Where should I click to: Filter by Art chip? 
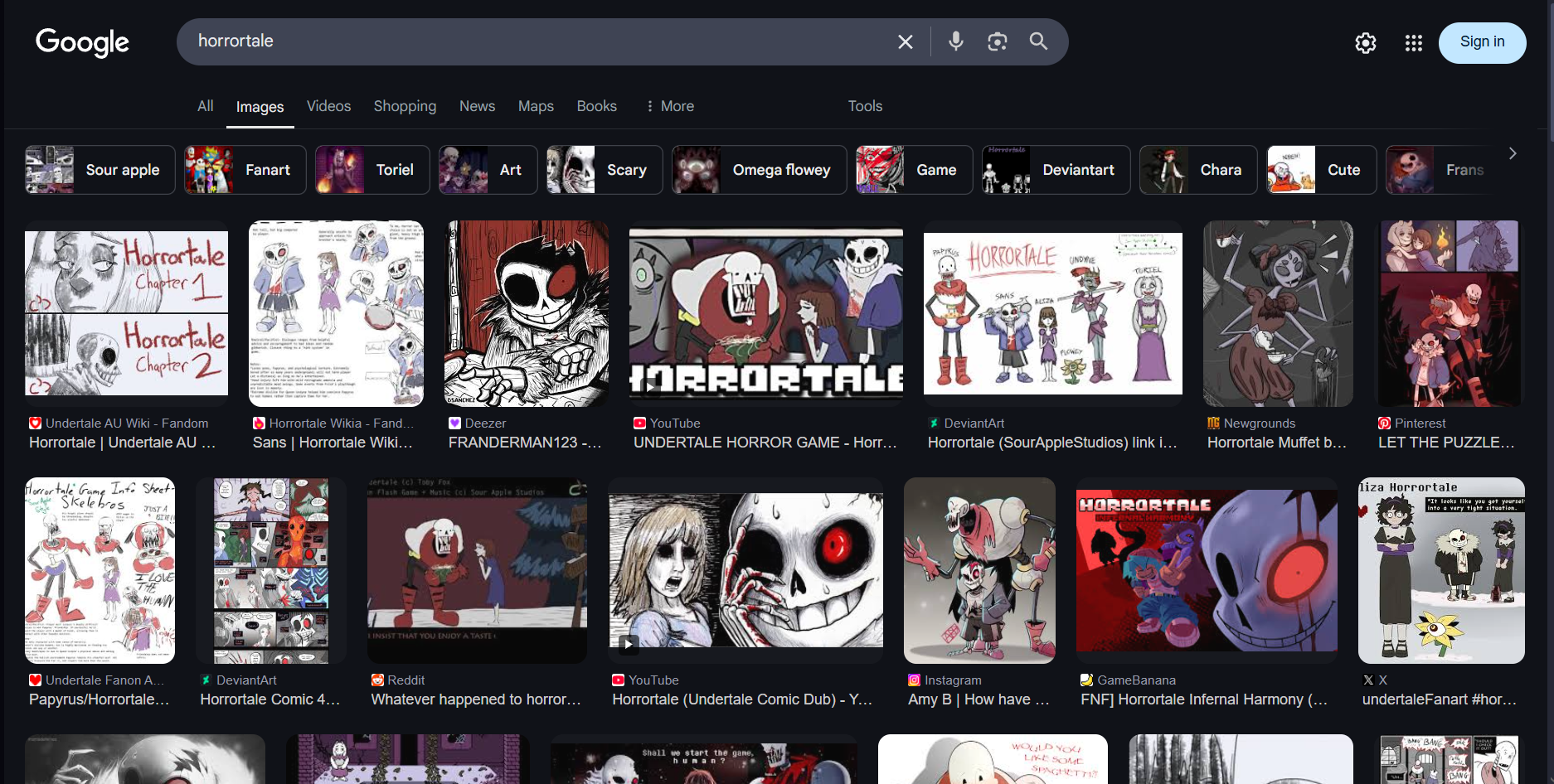click(488, 170)
